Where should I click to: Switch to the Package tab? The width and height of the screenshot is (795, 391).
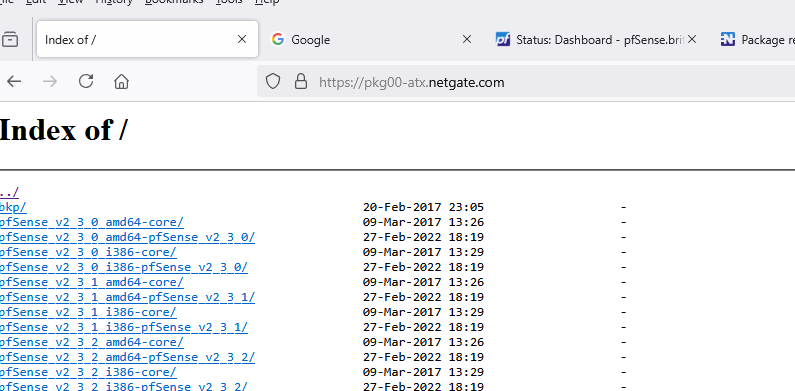coord(754,39)
